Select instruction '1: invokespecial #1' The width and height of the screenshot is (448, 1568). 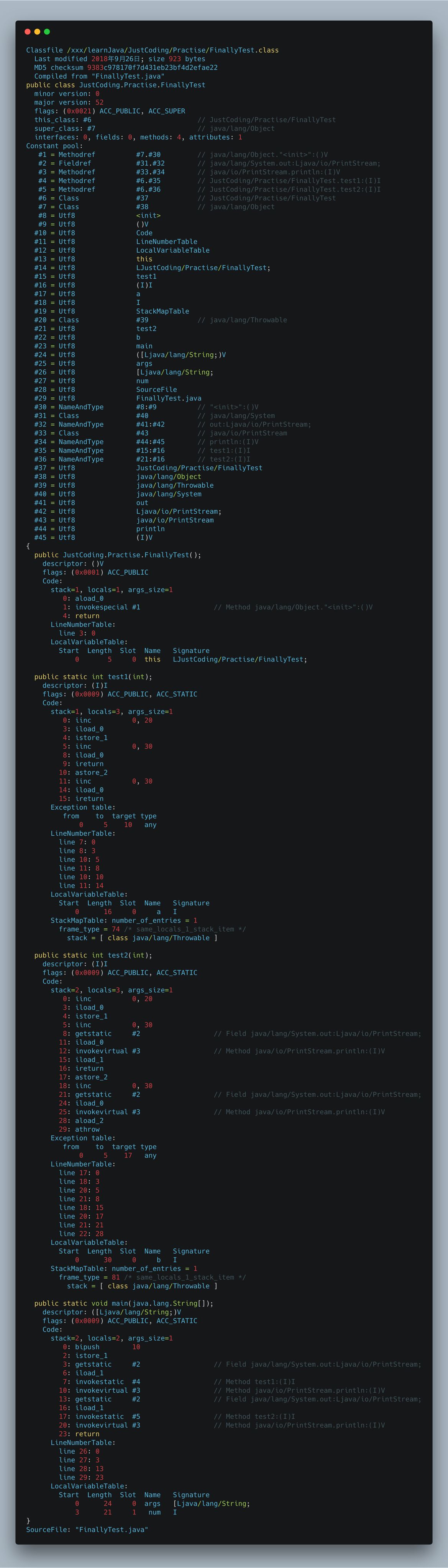[x=218, y=608]
